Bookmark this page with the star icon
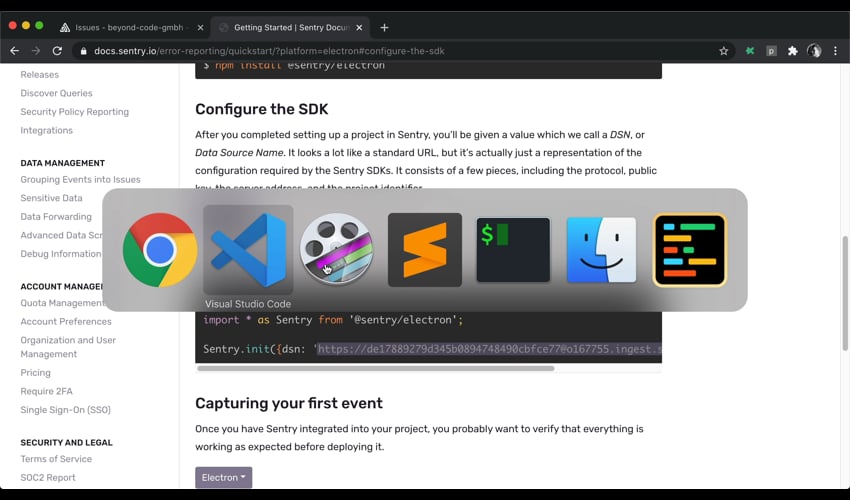850x500 pixels. [x=724, y=51]
